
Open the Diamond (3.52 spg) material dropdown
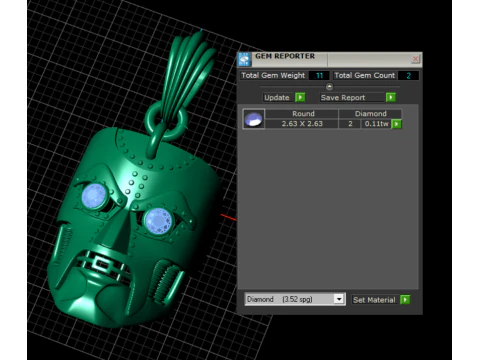[295, 299]
